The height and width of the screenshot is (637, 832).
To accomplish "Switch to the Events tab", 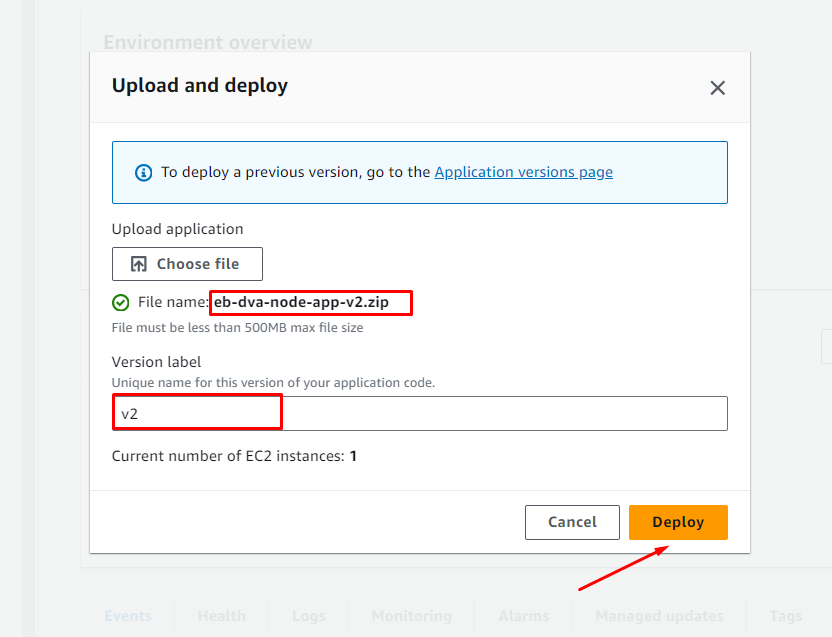I will click(x=128, y=616).
